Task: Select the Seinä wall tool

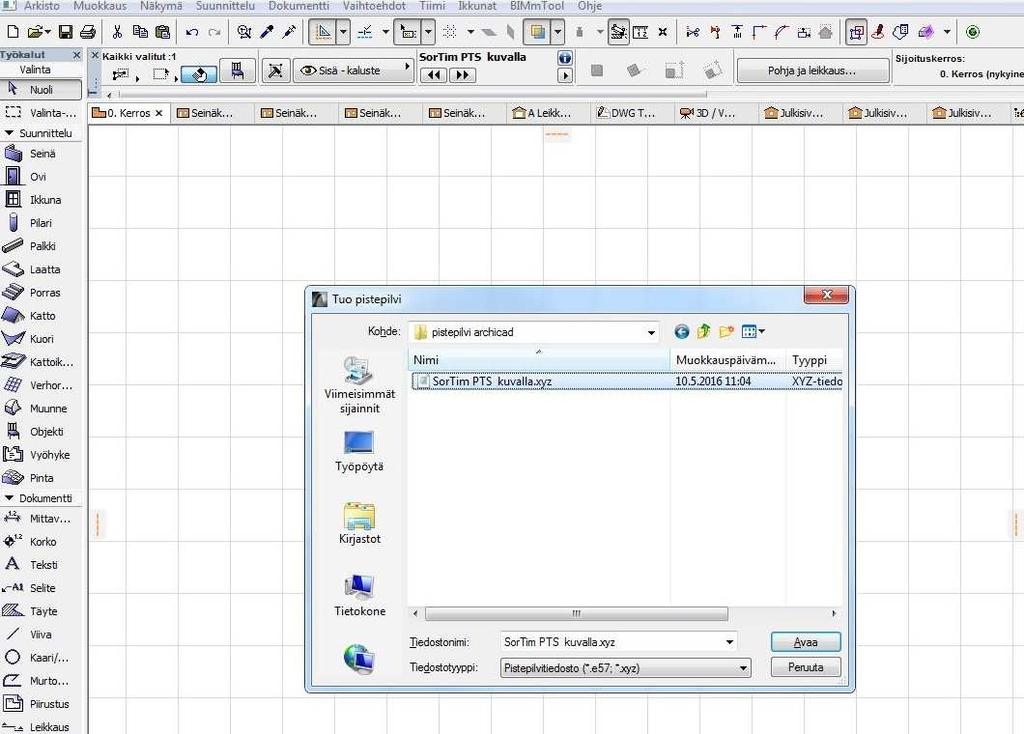Action: coord(40,153)
